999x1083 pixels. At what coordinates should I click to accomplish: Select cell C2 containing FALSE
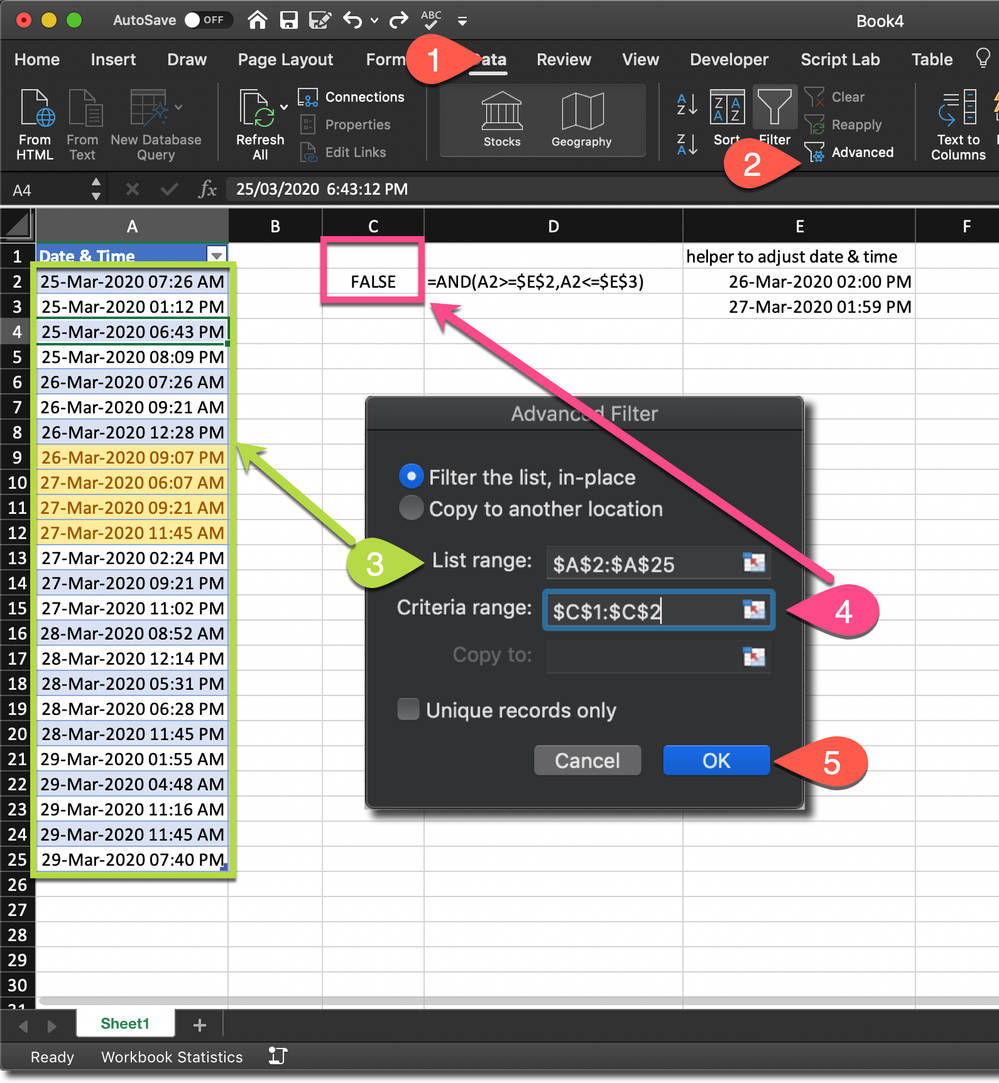pos(373,282)
